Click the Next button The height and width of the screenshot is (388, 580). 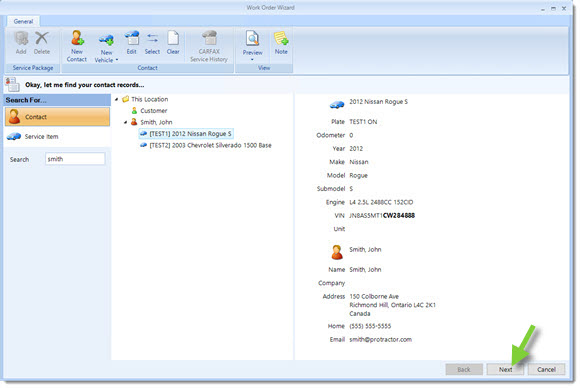(505, 370)
